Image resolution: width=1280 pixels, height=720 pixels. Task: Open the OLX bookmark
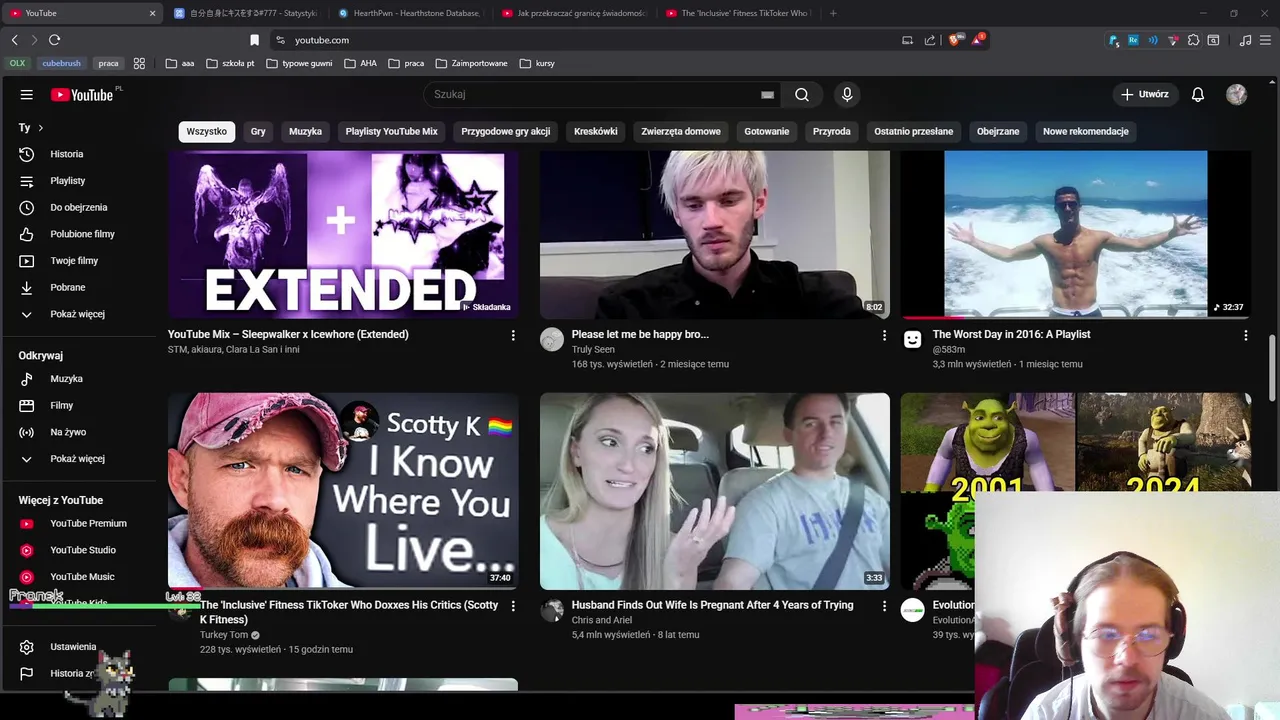tap(18, 63)
